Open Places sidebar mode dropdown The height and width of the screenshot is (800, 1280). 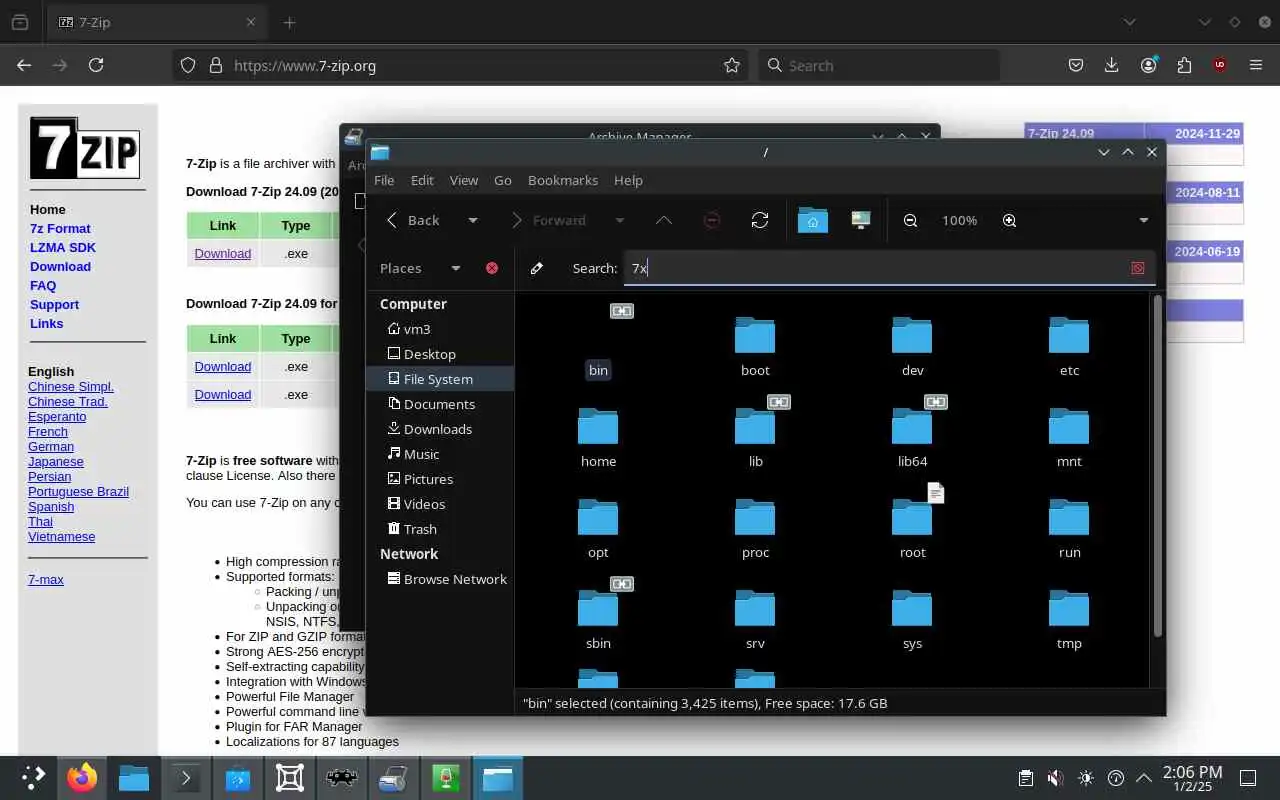[x=455, y=268]
